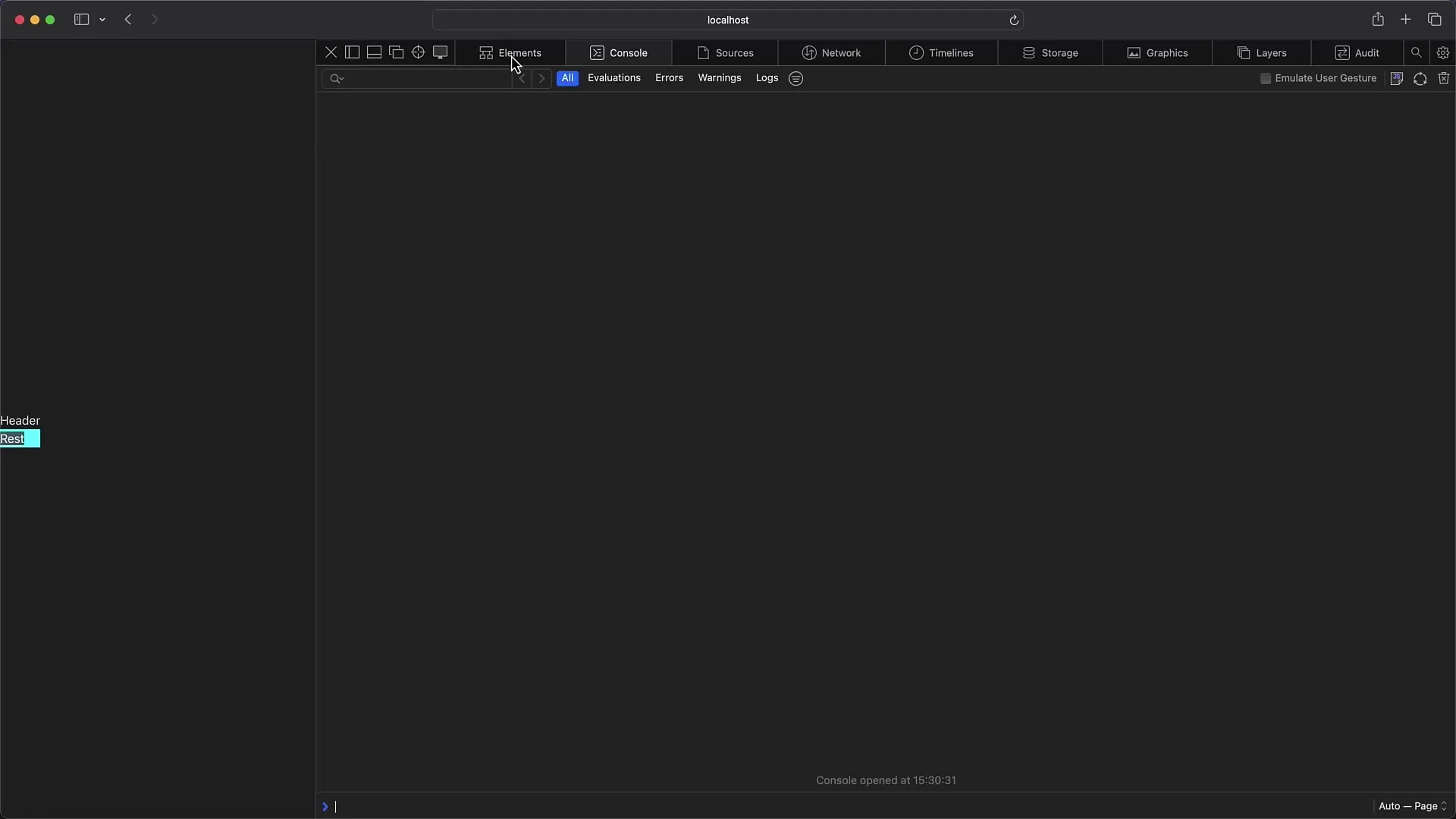The width and height of the screenshot is (1456, 819).
Task: Open inspector search magnifier icon
Action: (x=1416, y=52)
